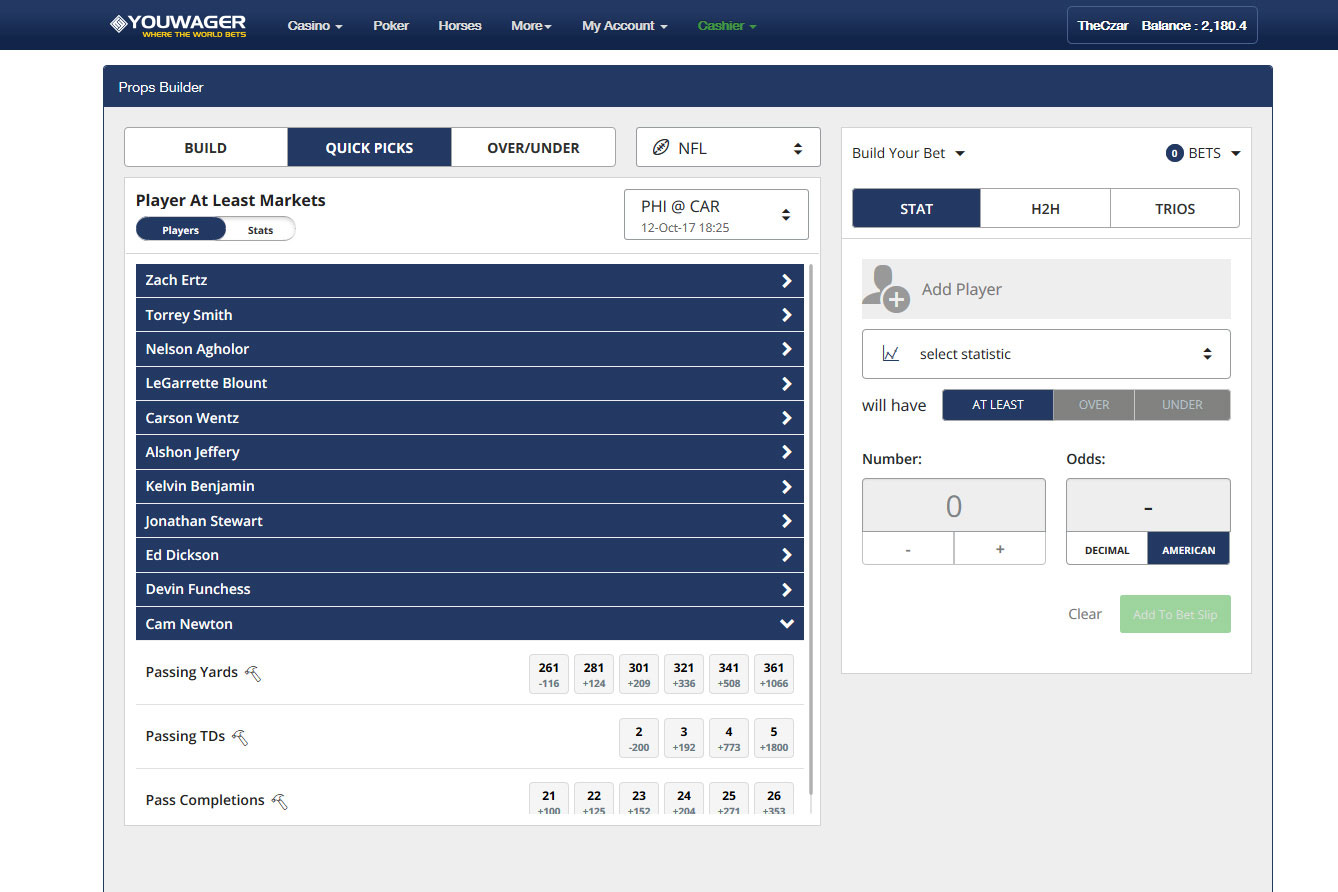
Task: Click hammer icon beside Passing TDs
Action: pyautogui.click(x=240, y=737)
